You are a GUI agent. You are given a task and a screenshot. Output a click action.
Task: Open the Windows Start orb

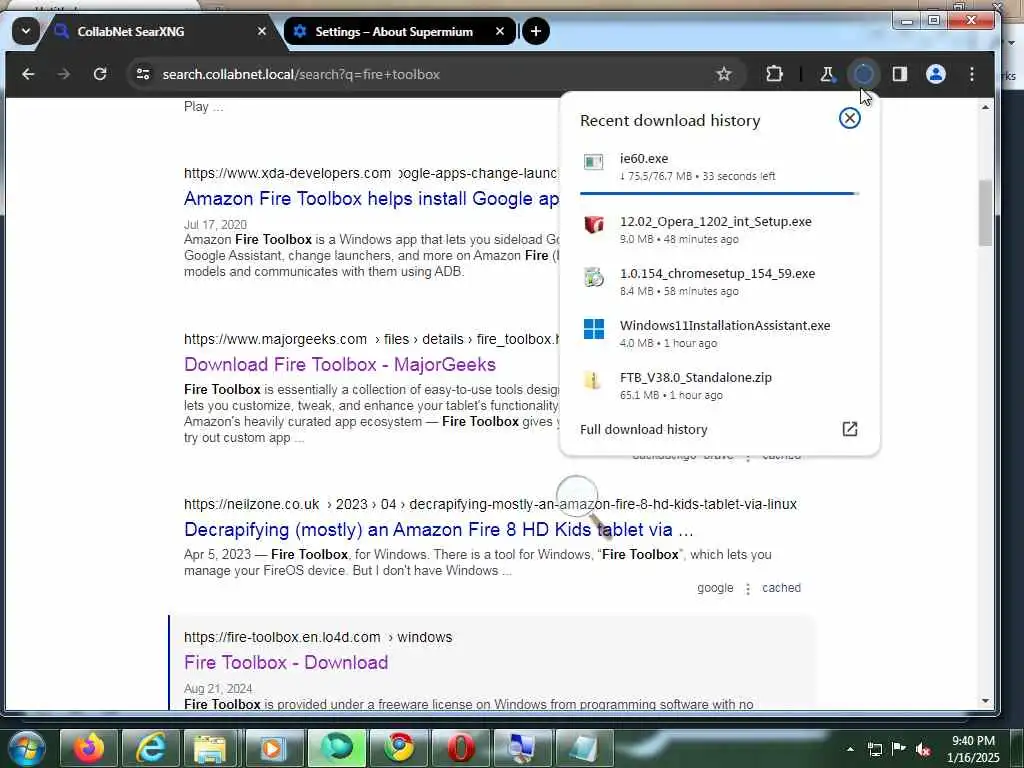pyautogui.click(x=27, y=748)
